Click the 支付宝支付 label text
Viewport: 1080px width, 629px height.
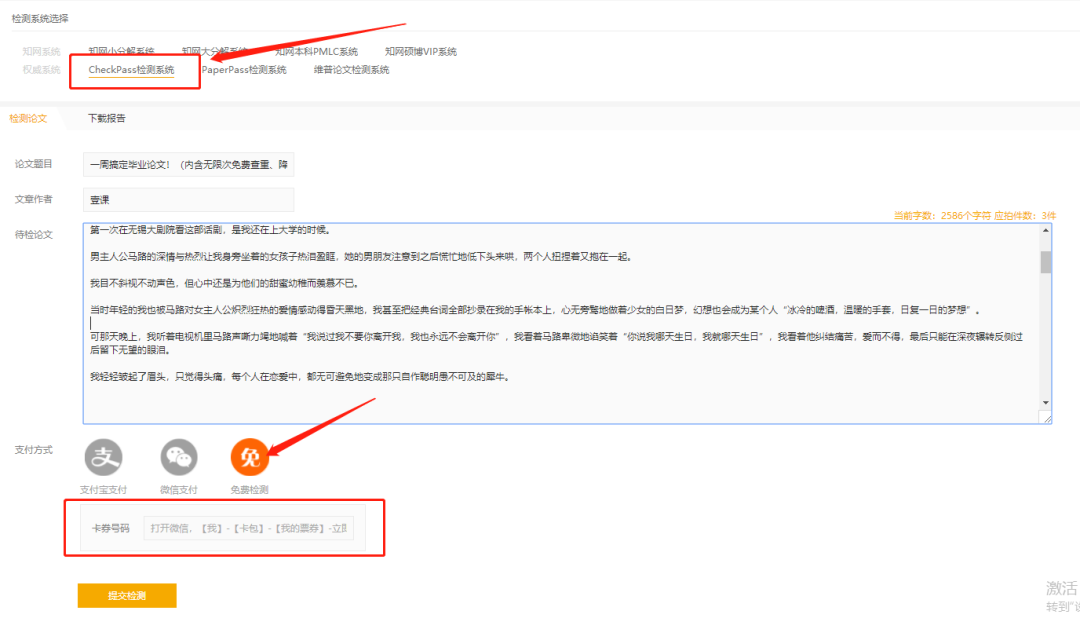(x=103, y=490)
